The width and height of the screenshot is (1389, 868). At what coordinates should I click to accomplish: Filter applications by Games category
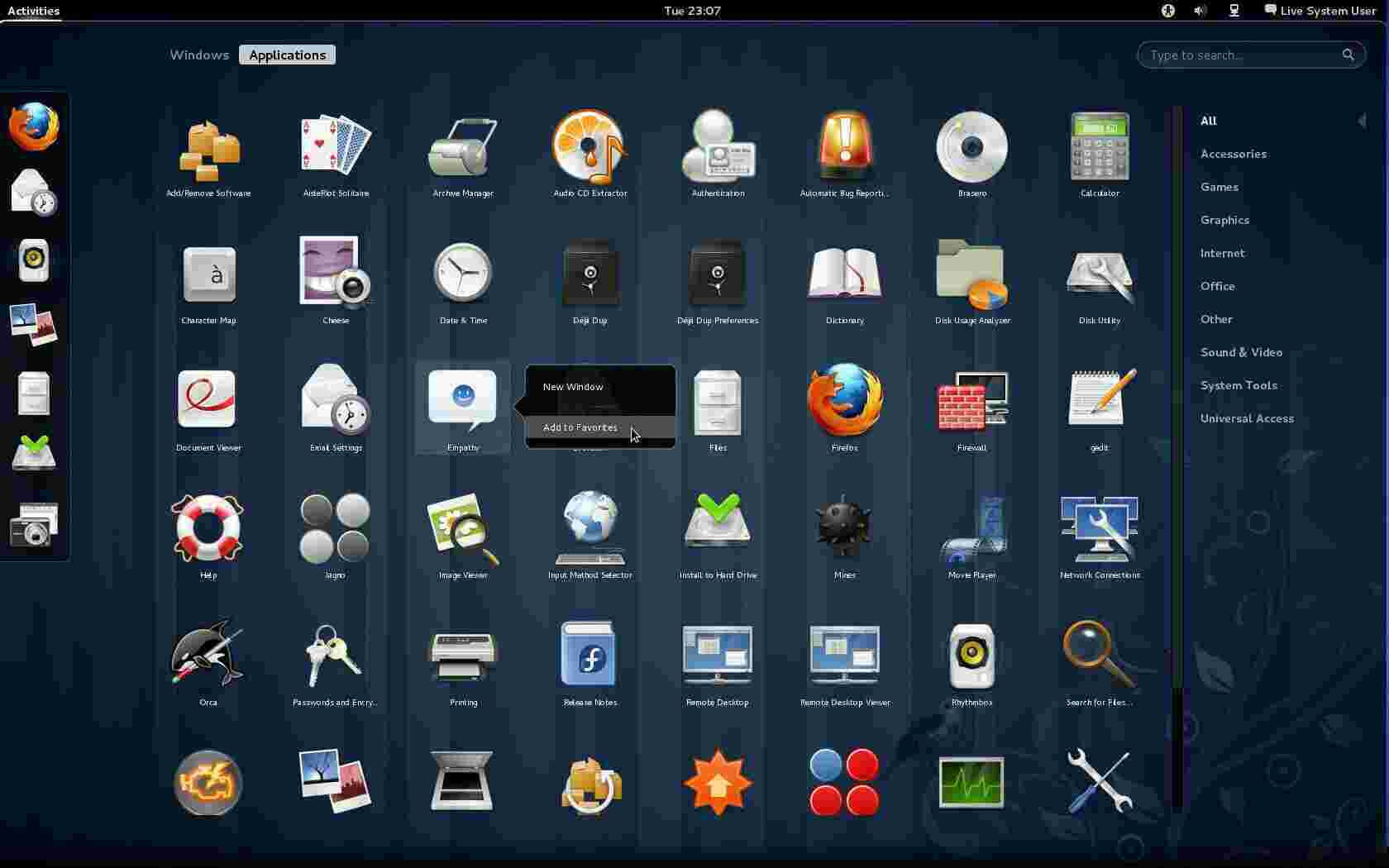(1219, 187)
